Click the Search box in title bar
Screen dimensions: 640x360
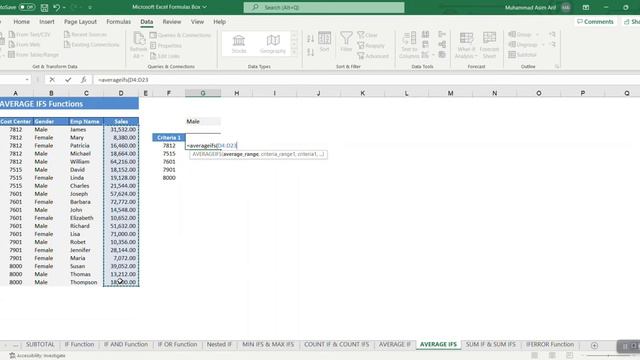point(324,7)
